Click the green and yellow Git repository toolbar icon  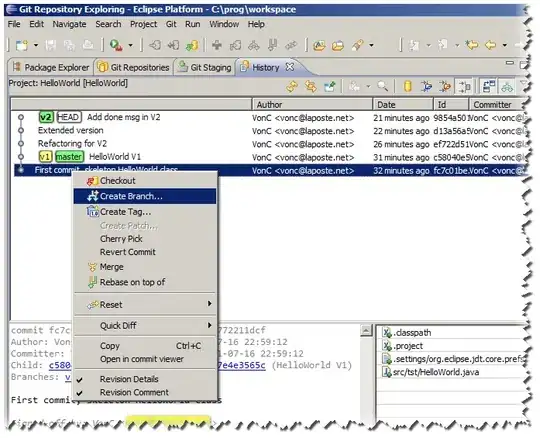click(191, 45)
